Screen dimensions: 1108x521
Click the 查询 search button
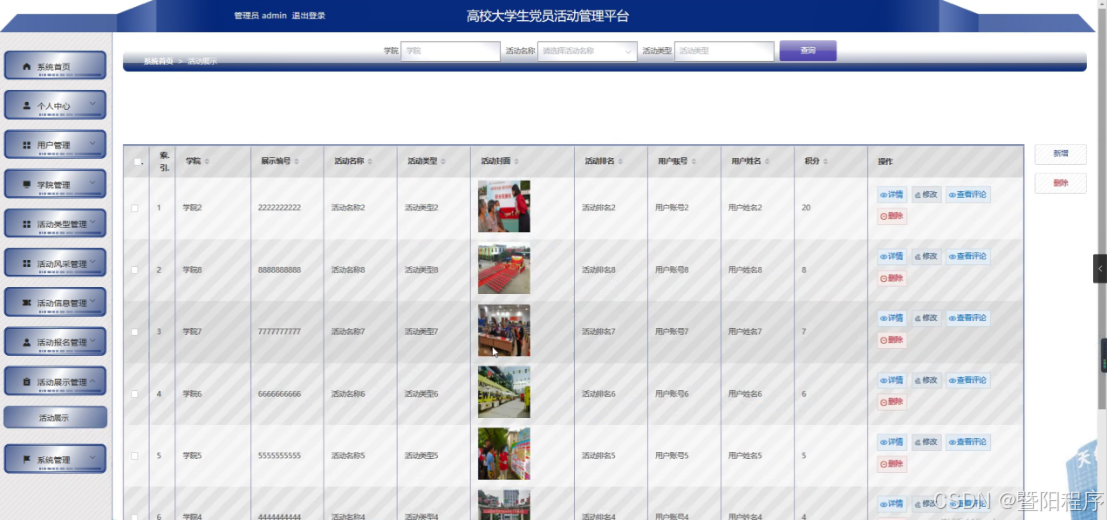(808, 51)
